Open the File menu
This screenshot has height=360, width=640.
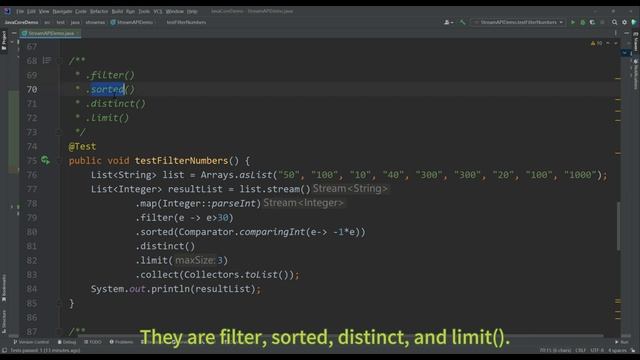[20, 11]
